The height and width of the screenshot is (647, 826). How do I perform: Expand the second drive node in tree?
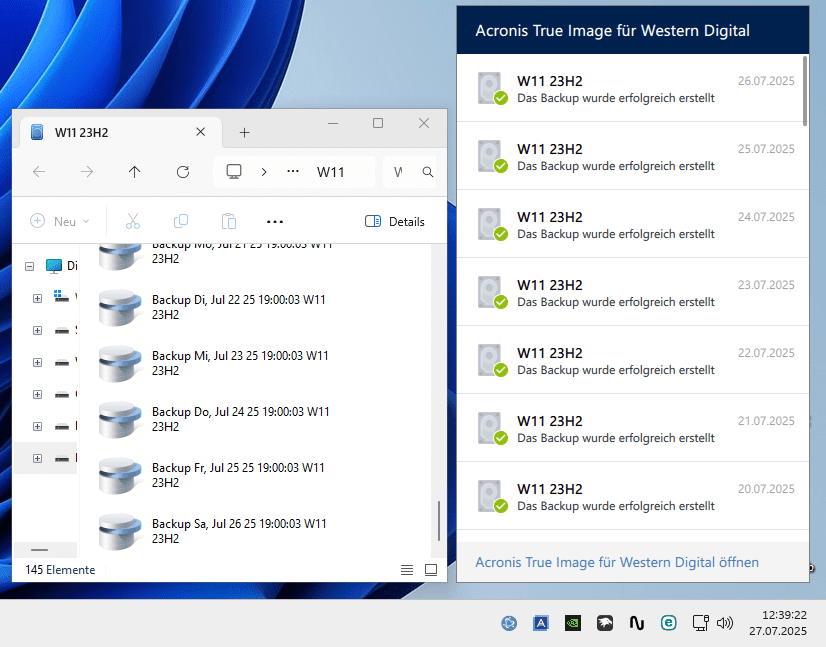[x=37, y=330]
